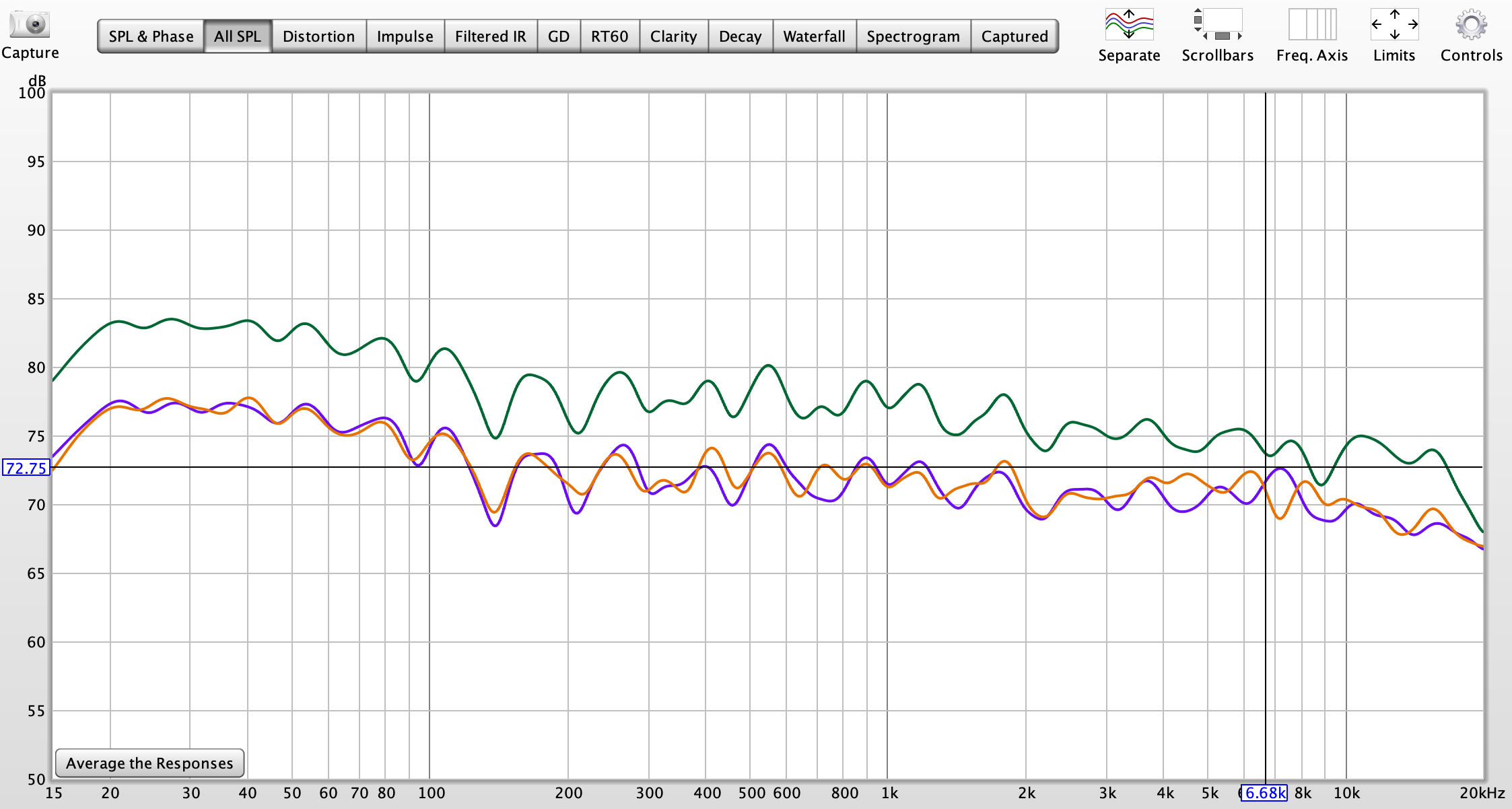Toggle the Scrollbars icon

click(1217, 24)
